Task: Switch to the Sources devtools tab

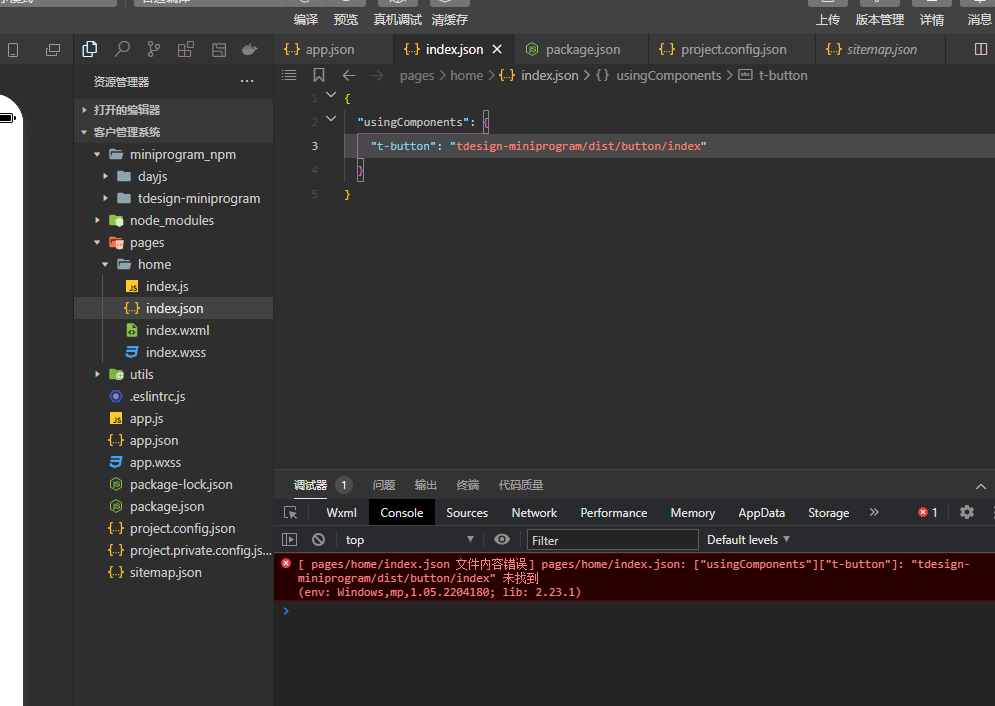Action: coord(467,513)
